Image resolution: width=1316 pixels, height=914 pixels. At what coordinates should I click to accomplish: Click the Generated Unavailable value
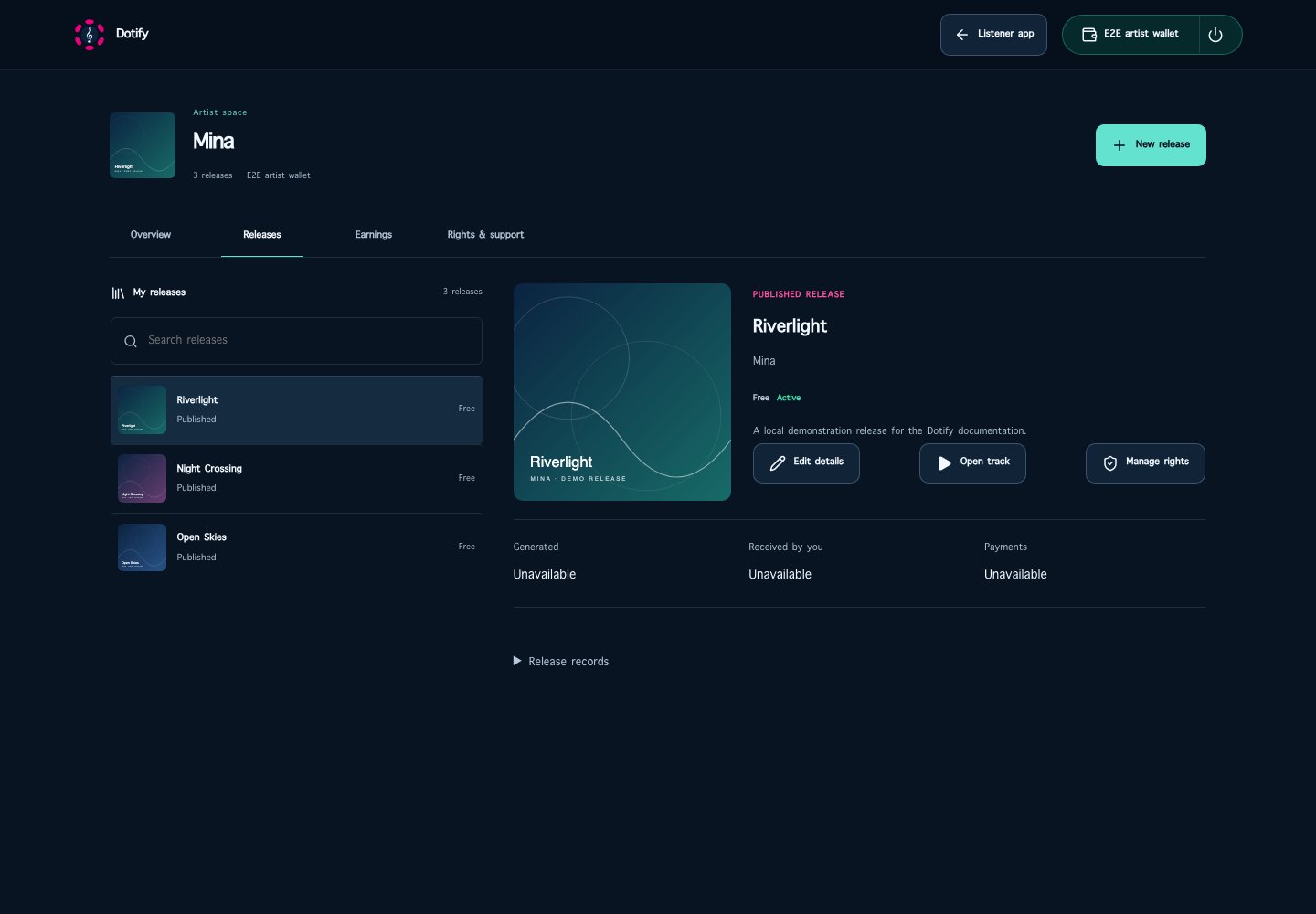[545, 575]
